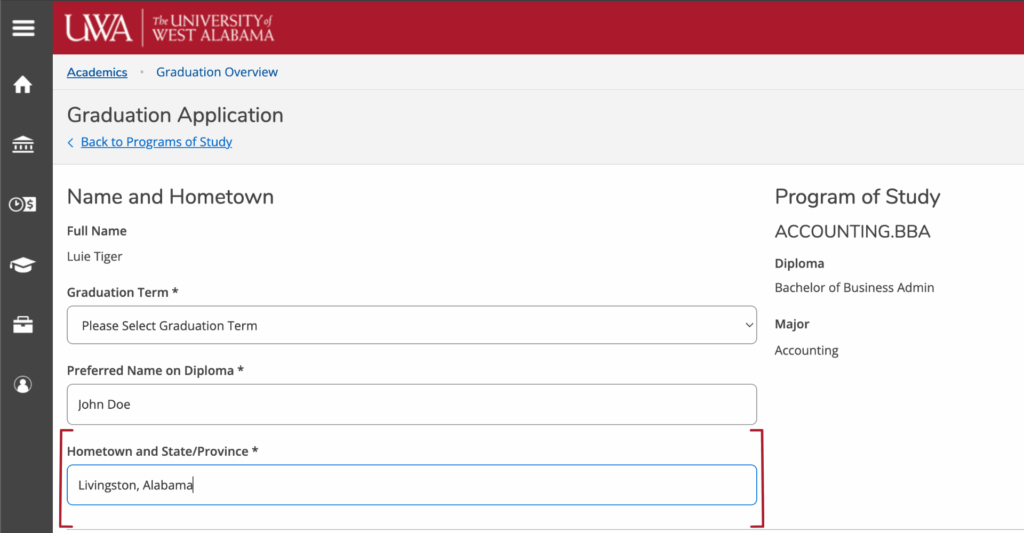Click the Preferred Name on Diploma field
Screen dimensions: 1024x533
(411, 404)
